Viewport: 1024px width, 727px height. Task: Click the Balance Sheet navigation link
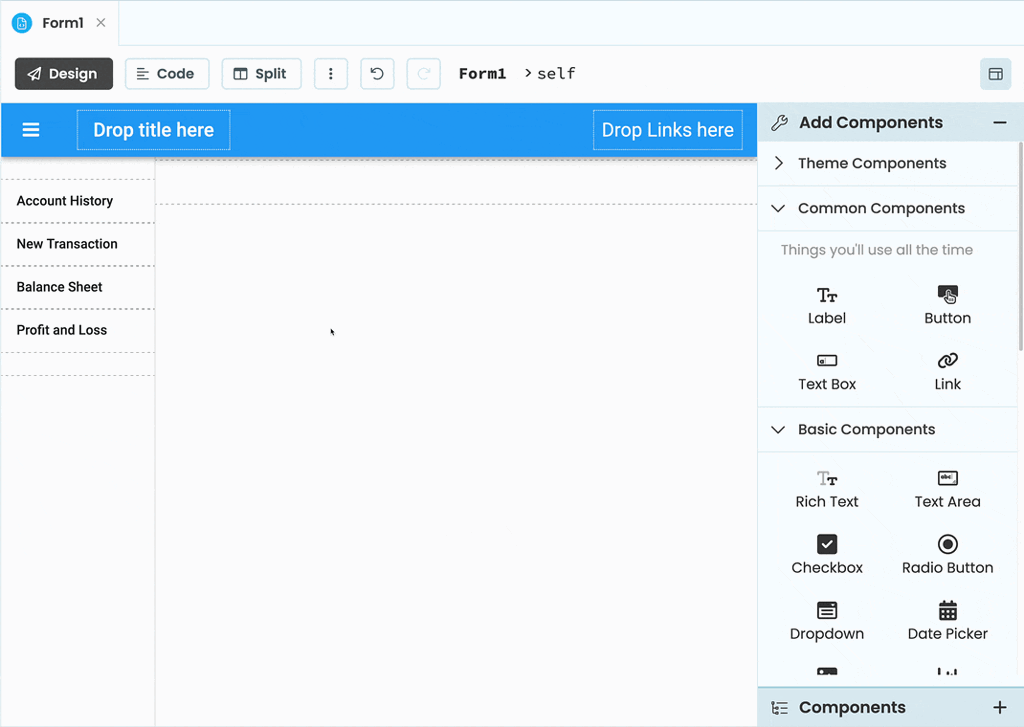[x=58, y=287]
